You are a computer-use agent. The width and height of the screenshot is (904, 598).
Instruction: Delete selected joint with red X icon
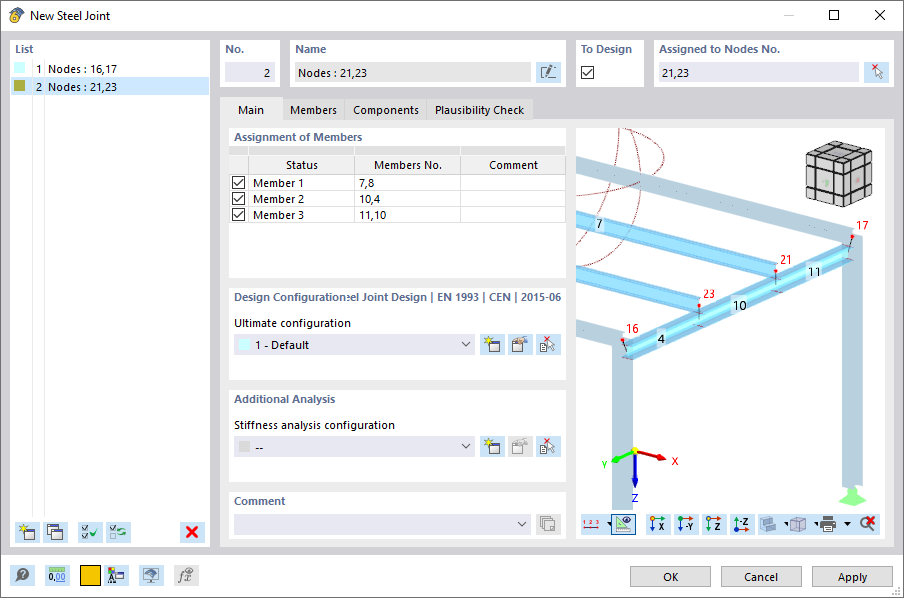coord(192,532)
